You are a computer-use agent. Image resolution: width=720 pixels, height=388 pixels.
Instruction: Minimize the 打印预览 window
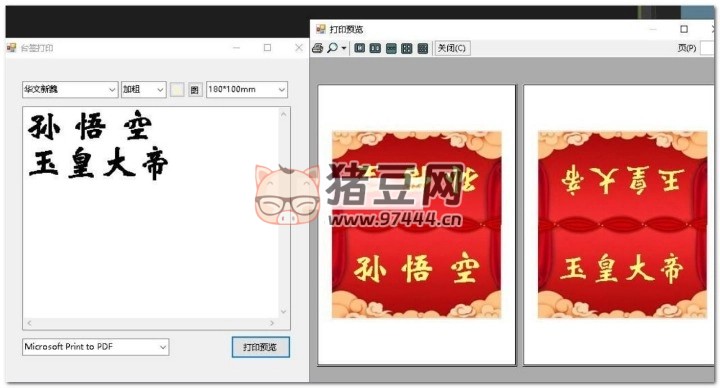pos(653,29)
